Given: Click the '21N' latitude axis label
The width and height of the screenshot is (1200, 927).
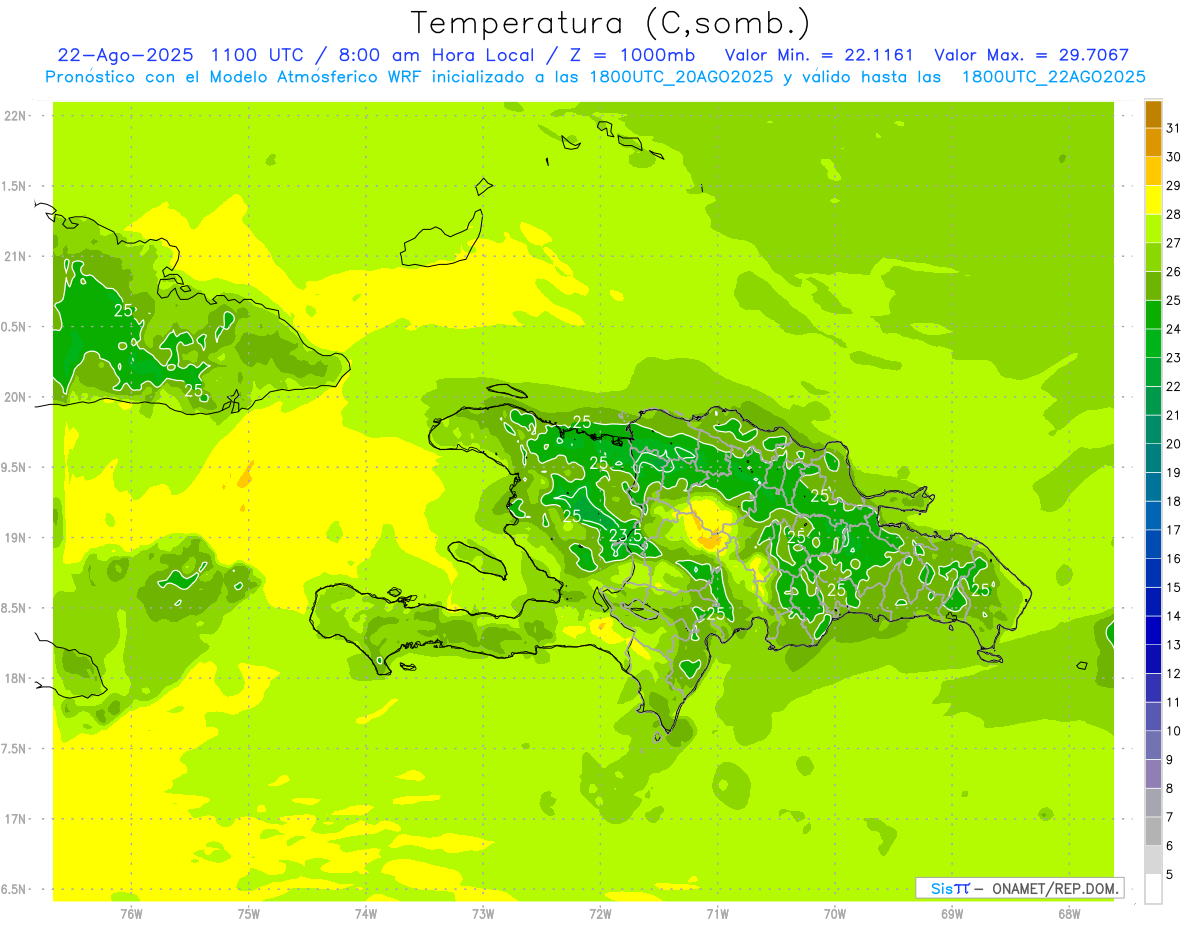Looking at the screenshot, I should (x=15, y=256).
